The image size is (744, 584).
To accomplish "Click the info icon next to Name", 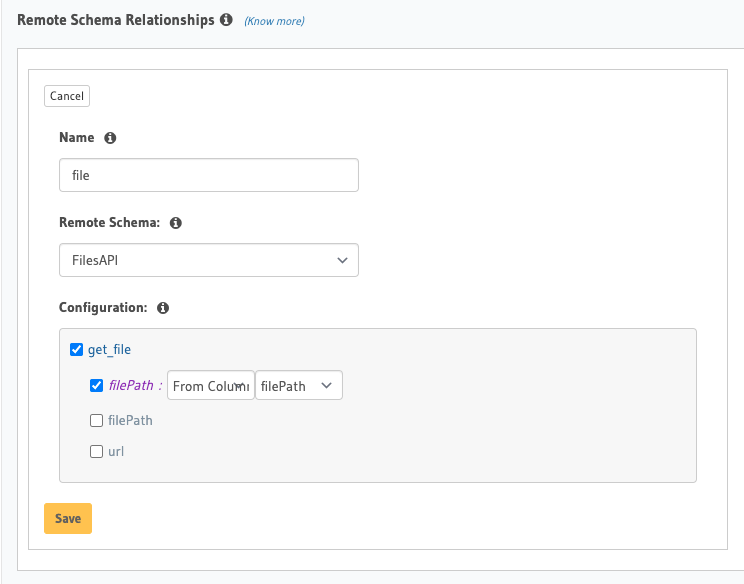I will (x=110, y=138).
